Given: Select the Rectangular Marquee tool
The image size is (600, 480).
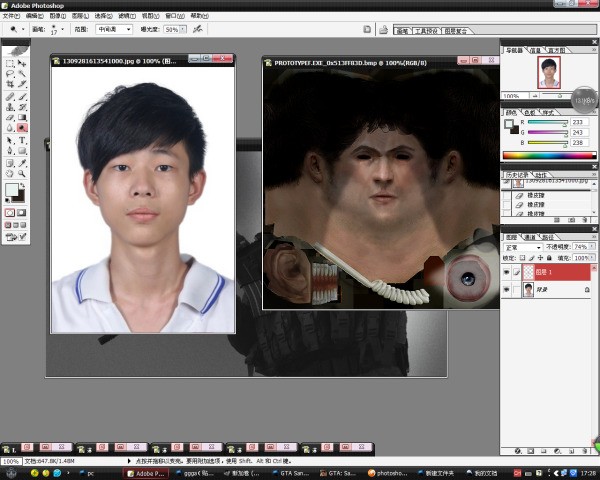Looking at the screenshot, I should click(x=10, y=63).
